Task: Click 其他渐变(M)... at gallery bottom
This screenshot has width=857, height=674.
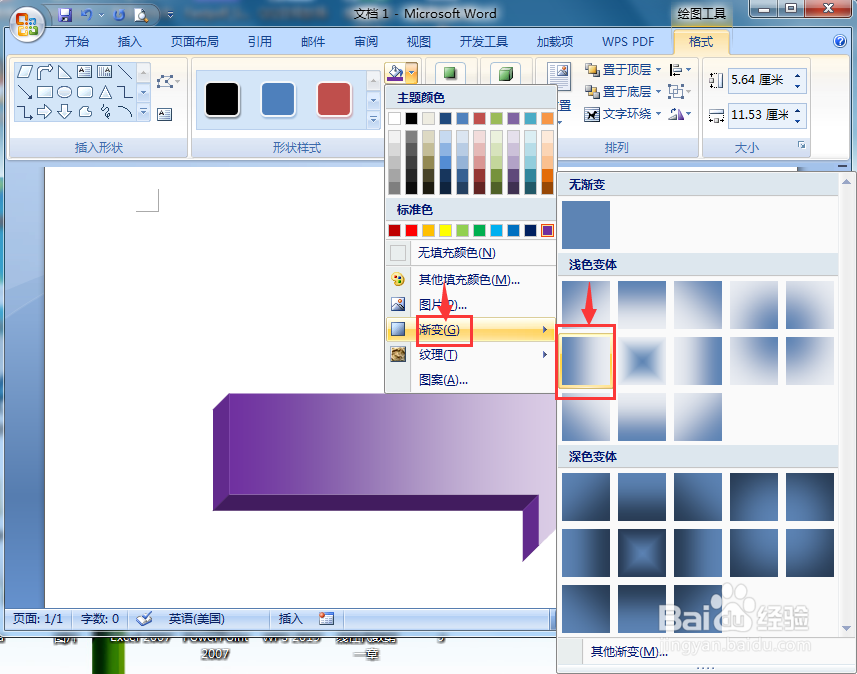Action: click(629, 652)
